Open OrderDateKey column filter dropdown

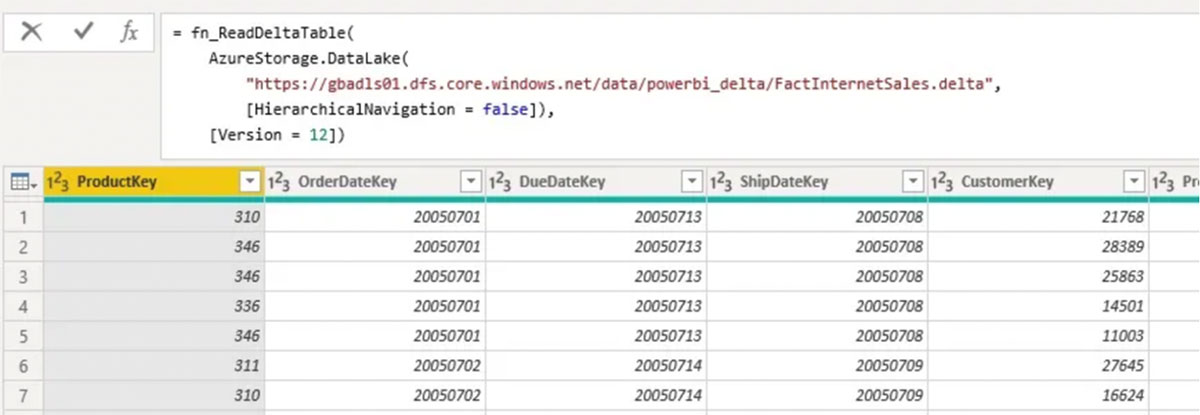470,182
